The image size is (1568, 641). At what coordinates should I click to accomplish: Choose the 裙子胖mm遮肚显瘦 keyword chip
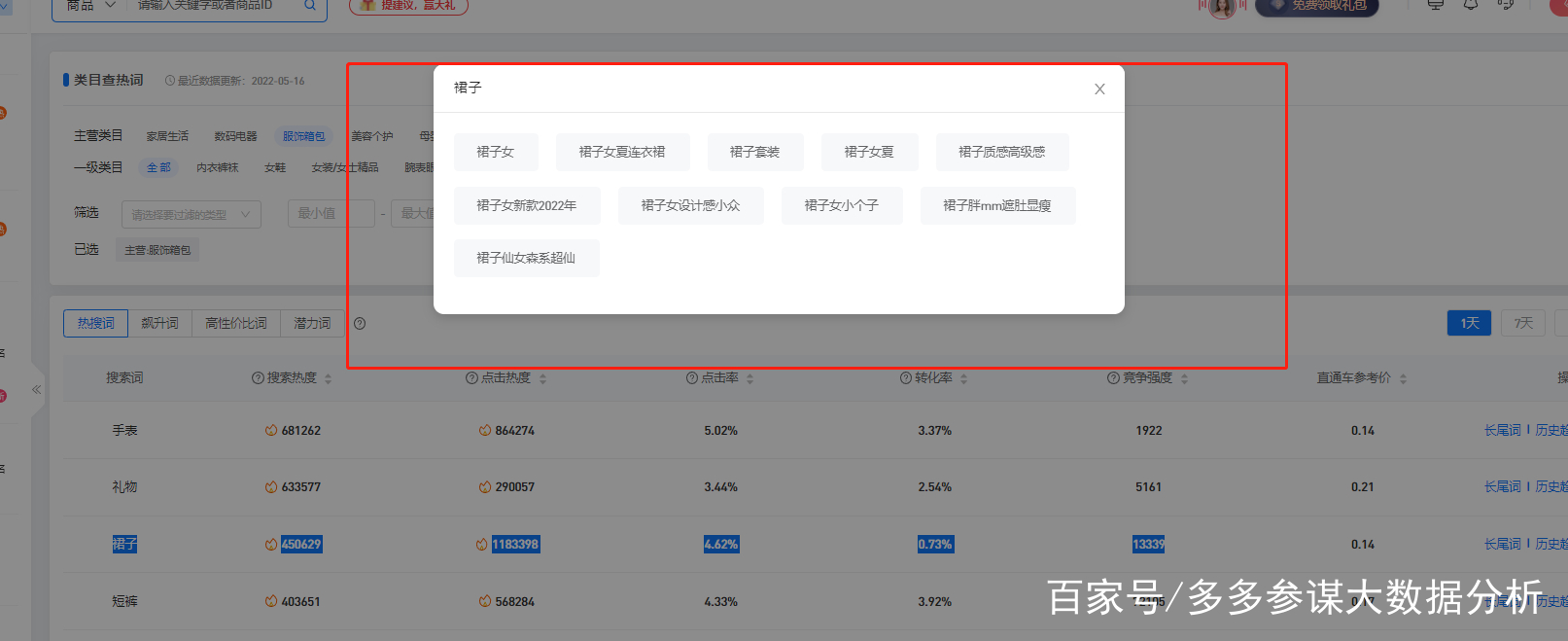pos(997,205)
